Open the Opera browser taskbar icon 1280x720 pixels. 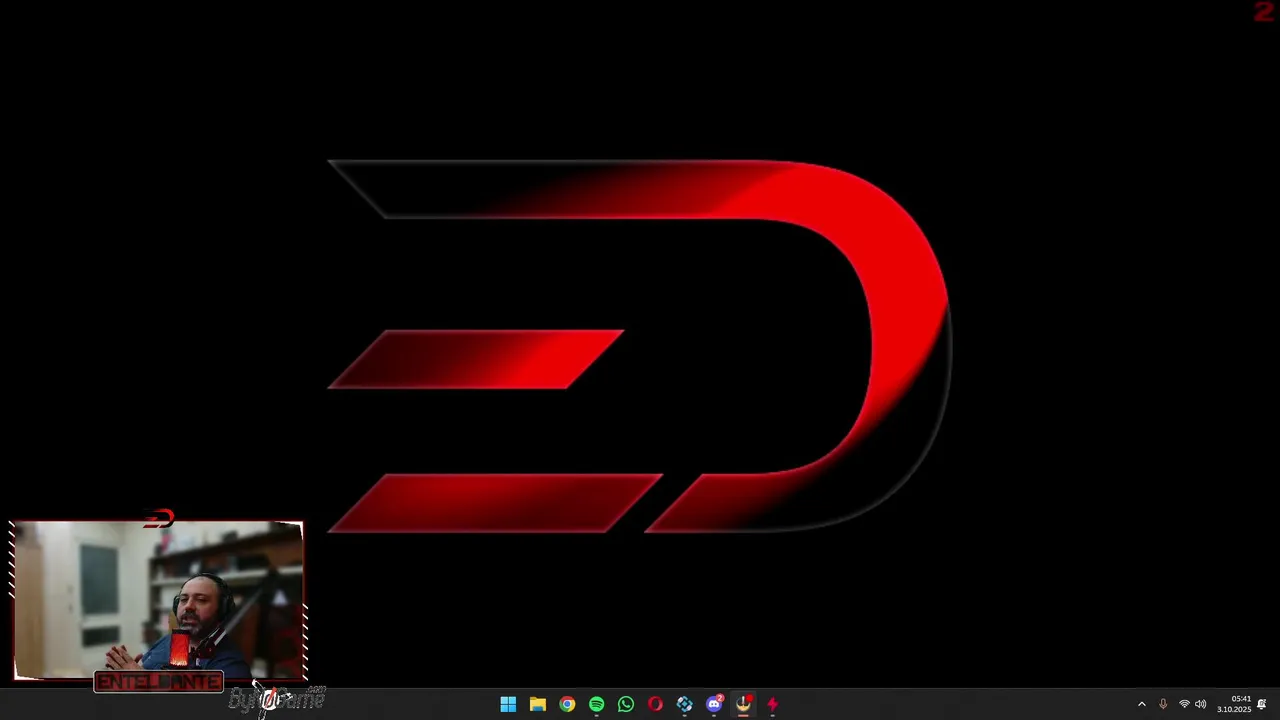click(655, 704)
